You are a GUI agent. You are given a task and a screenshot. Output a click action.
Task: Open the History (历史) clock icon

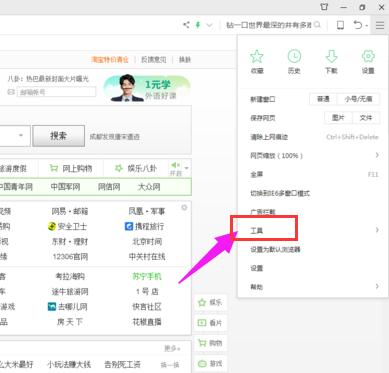[x=294, y=57]
